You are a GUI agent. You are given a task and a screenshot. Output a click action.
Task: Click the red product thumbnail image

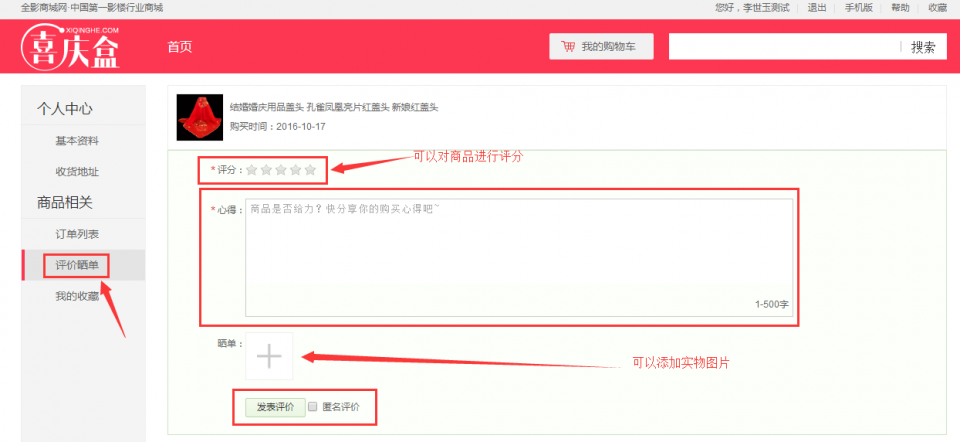coord(199,117)
